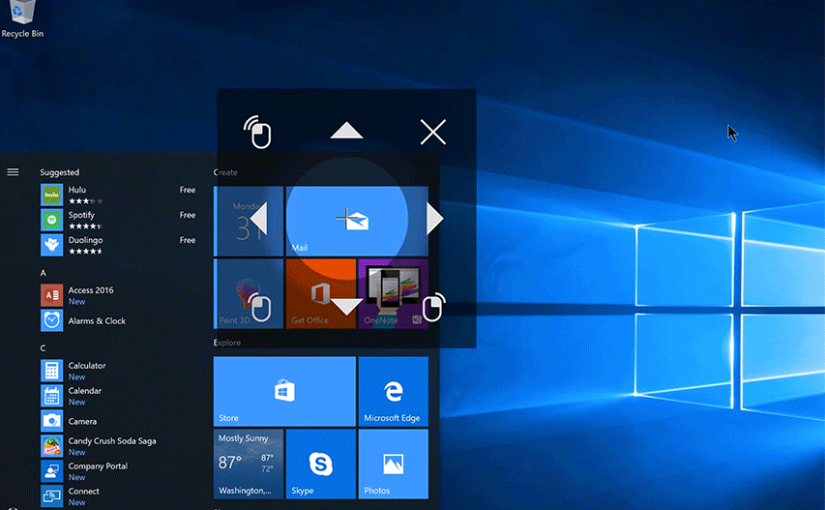825x510 pixels.
Task: Open the OneNote tile
Action: 393,294
